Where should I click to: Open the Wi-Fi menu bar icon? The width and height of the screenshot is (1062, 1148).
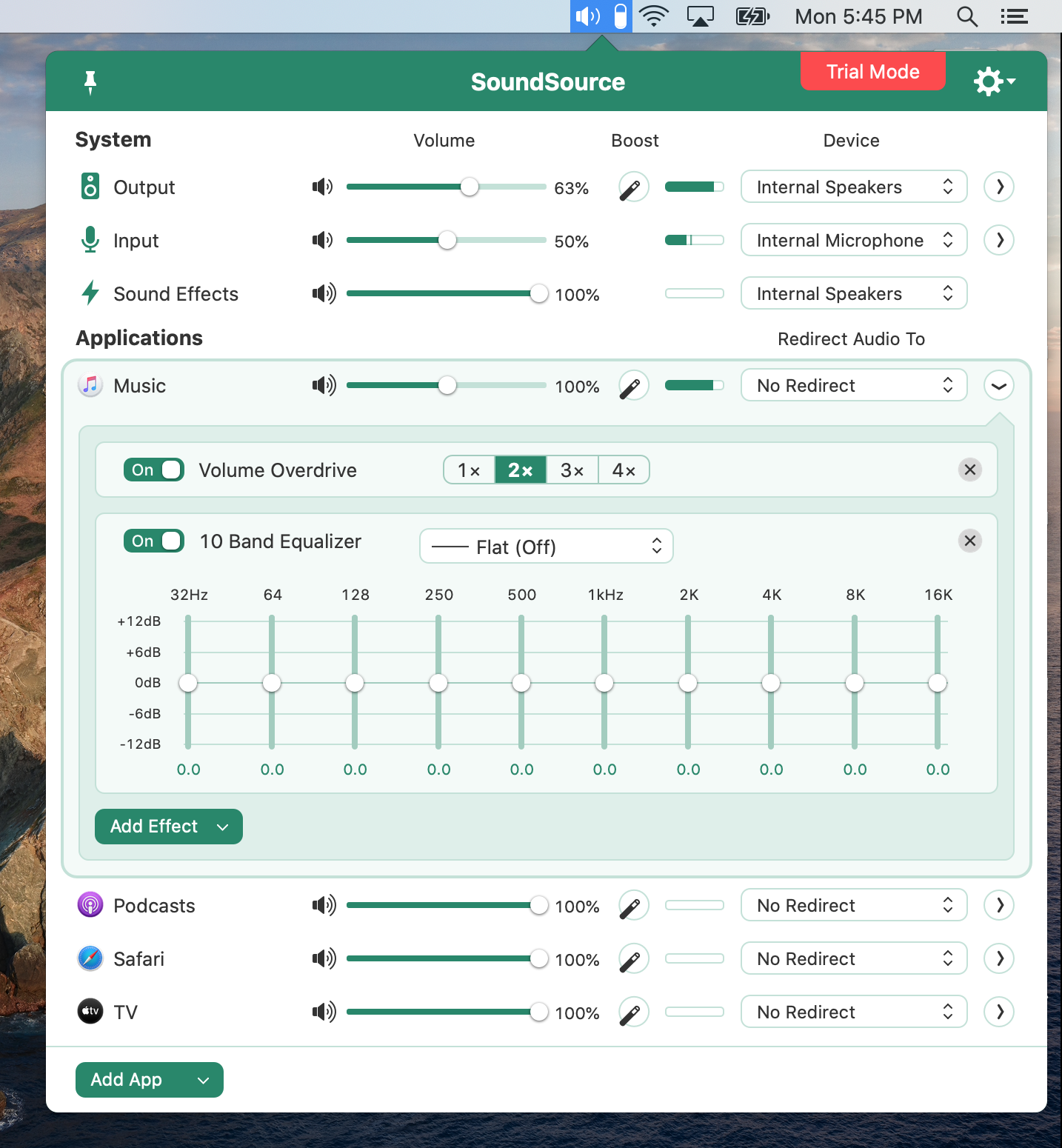click(x=653, y=16)
